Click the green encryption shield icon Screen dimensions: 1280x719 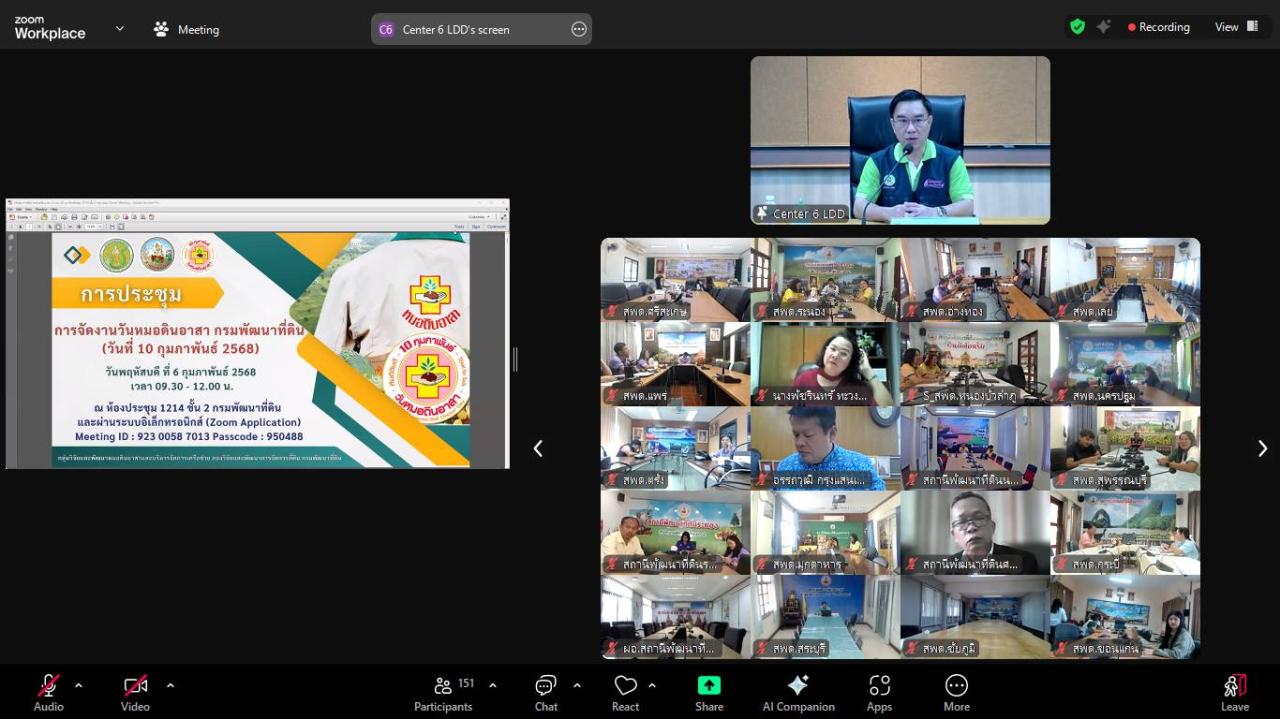tap(1077, 27)
